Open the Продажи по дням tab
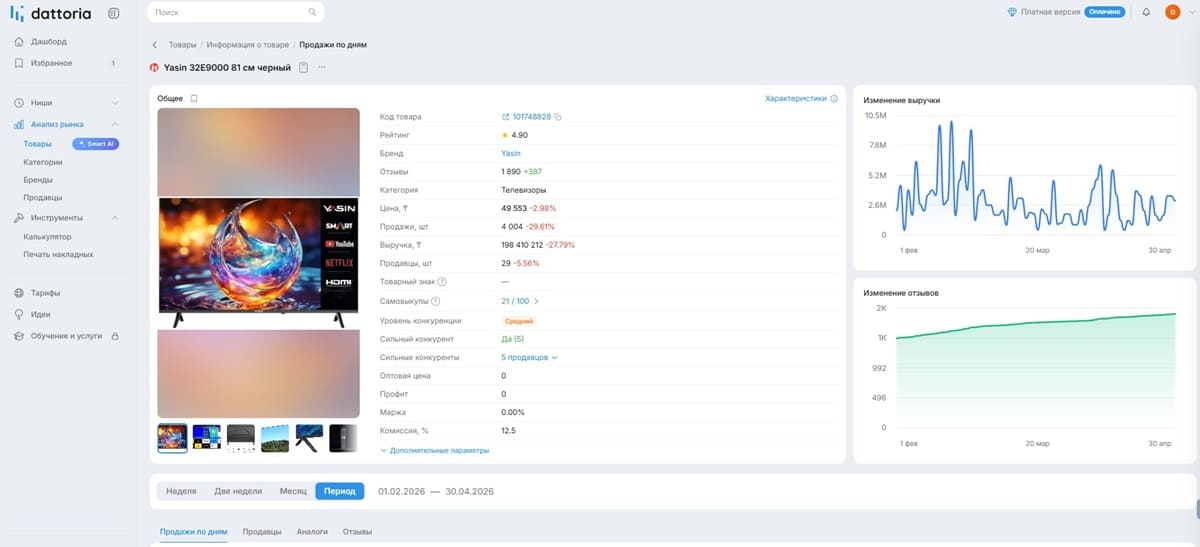This screenshot has width=1200, height=547. [x=193, y=532]
